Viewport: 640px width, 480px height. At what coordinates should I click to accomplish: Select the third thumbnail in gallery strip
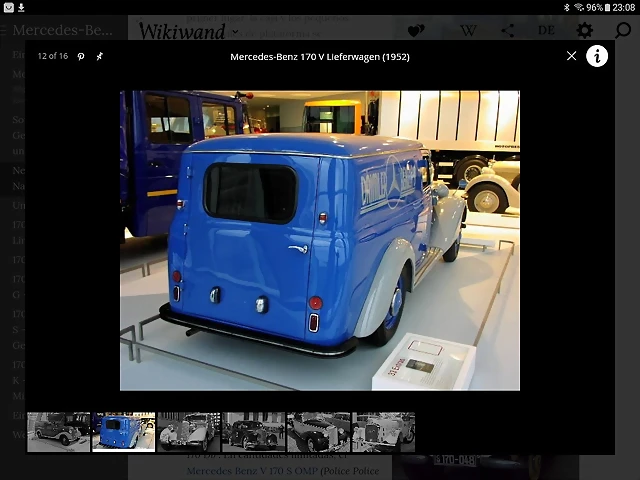click(x=189, y=432)
